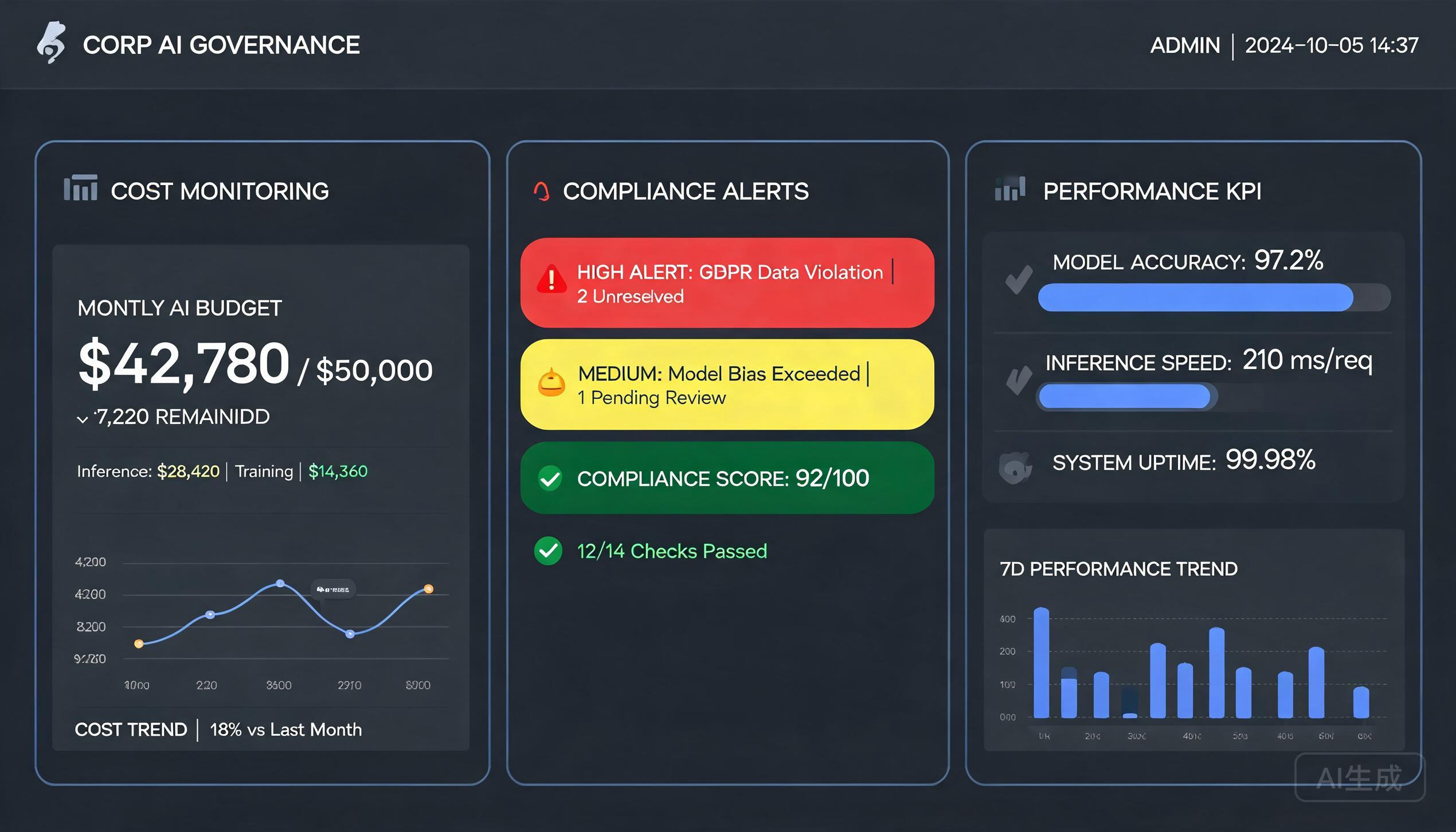Click the first orange point on cost line chart
Image resolution: width=1456 pixels, height=832 pixels.
(139, 643)
